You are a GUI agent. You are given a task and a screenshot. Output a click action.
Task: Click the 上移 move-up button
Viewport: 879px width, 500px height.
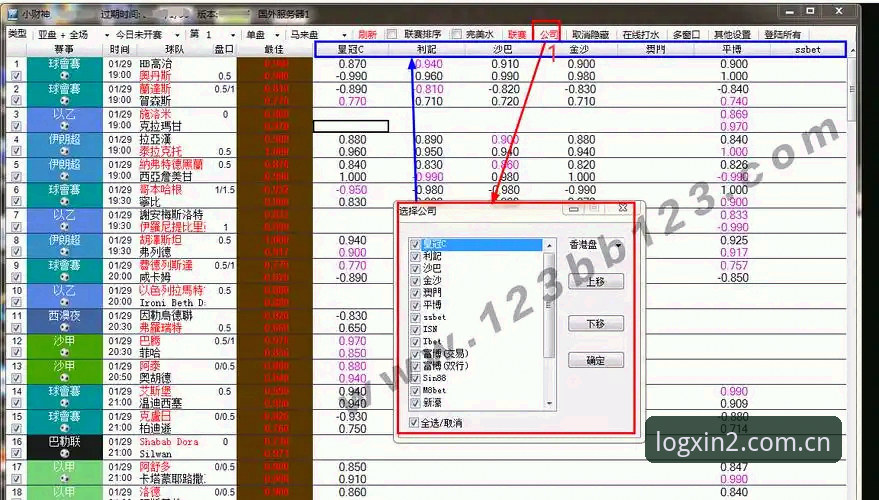[x=596, y=281]
